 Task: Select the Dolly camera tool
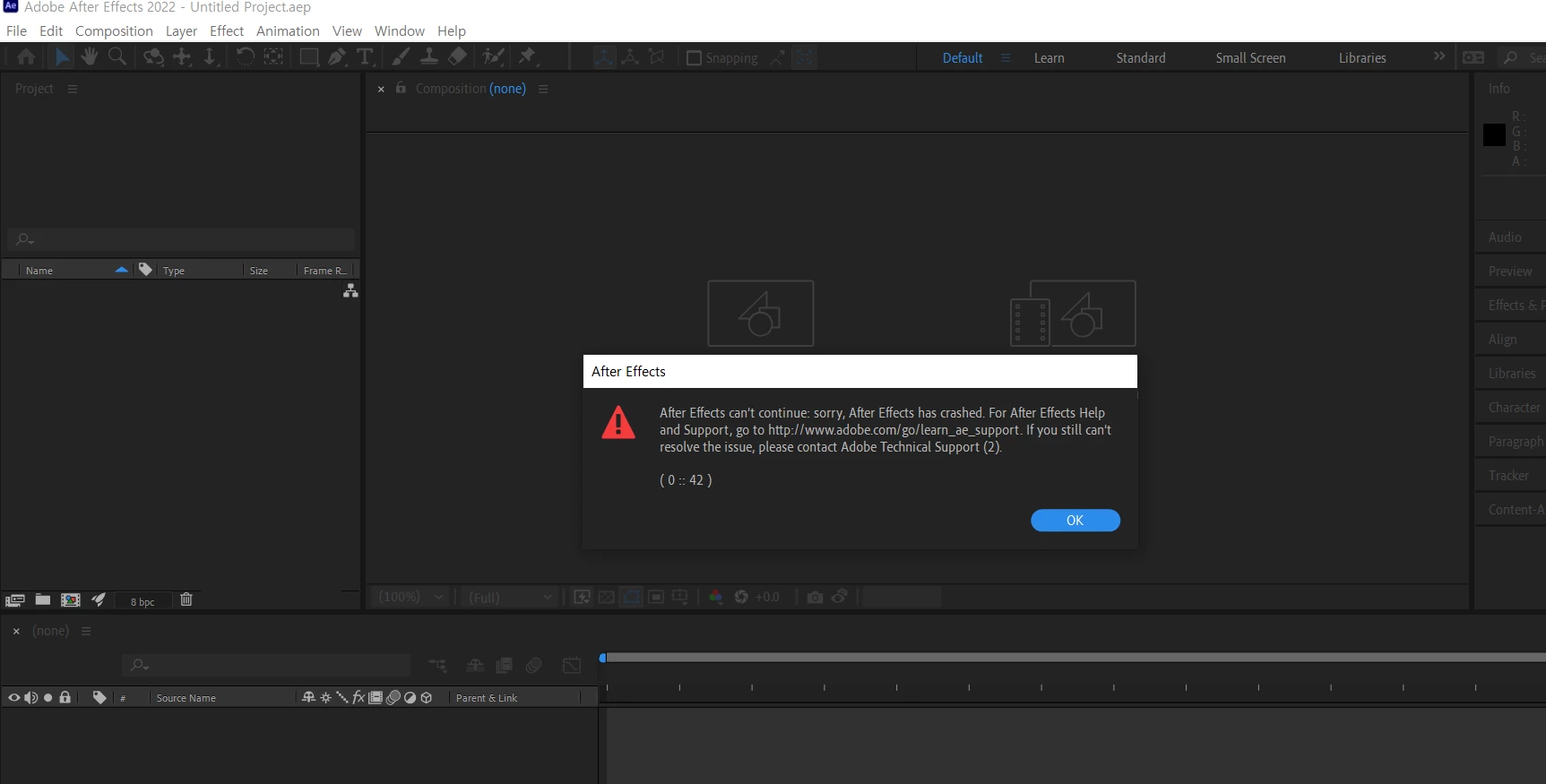coord(210,57)
